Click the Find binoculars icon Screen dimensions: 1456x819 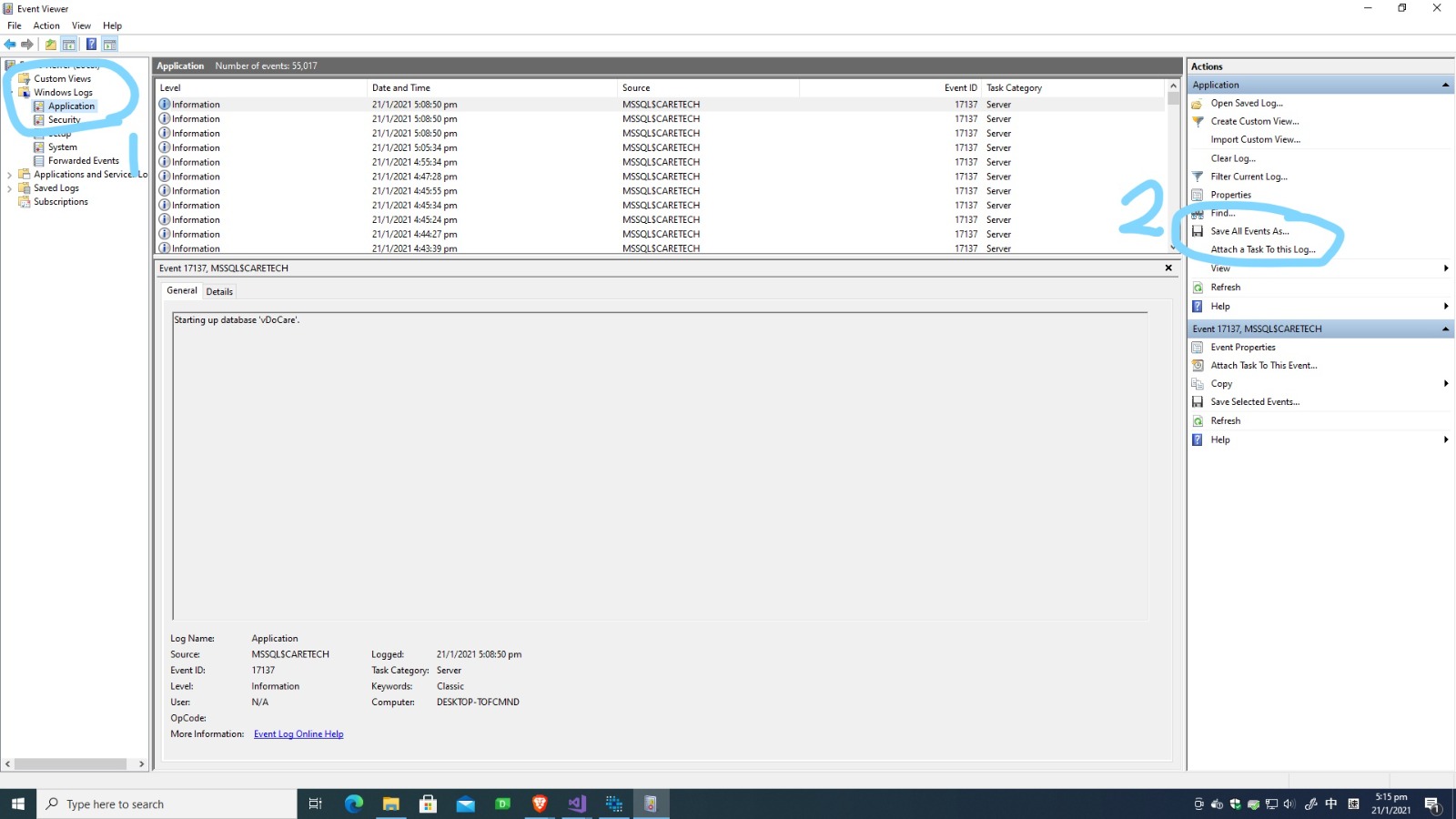click(1198, 214)
